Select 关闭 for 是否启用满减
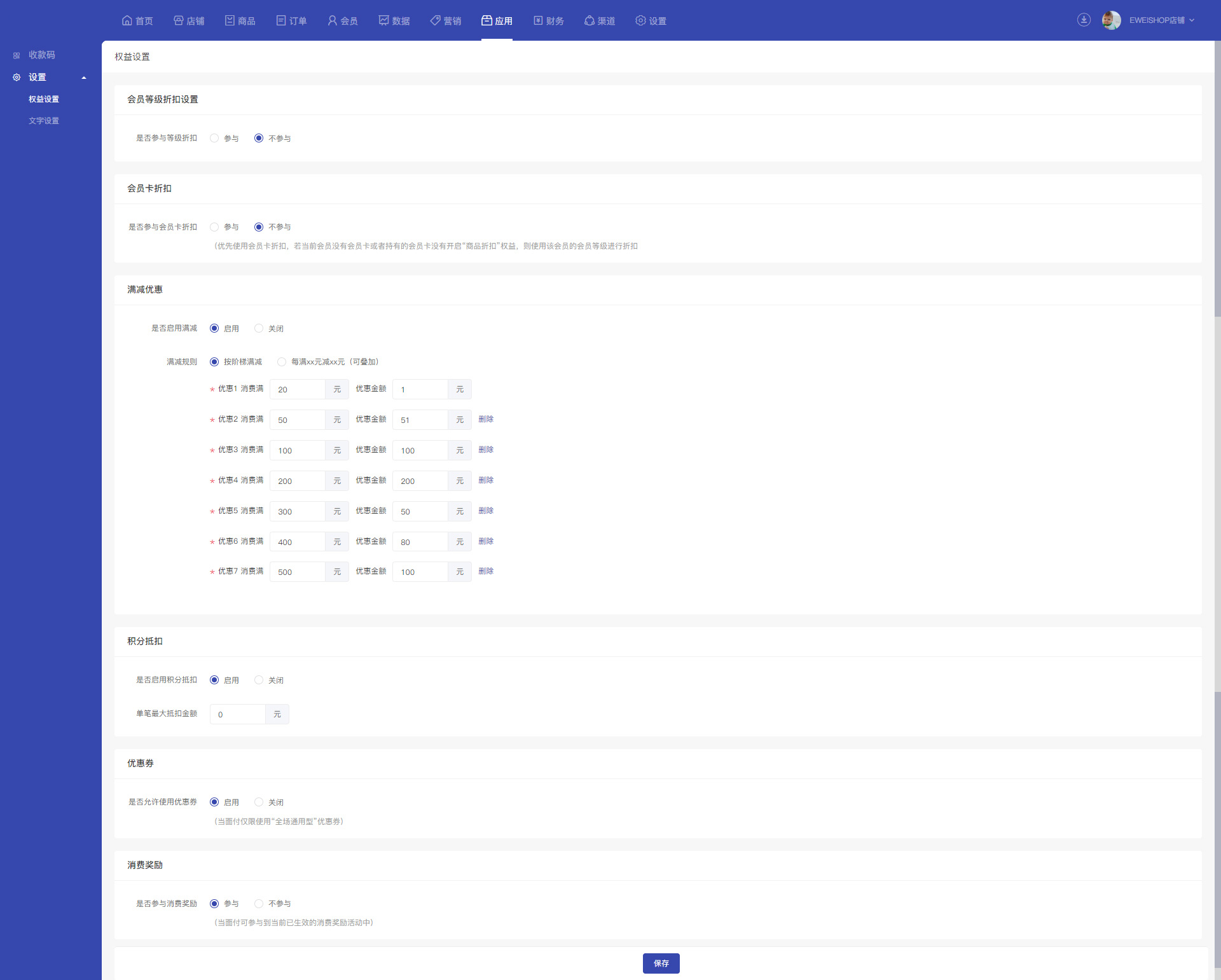Viewport: 1221px width, 980px height. pyautogui.click(x=259, y=328)
